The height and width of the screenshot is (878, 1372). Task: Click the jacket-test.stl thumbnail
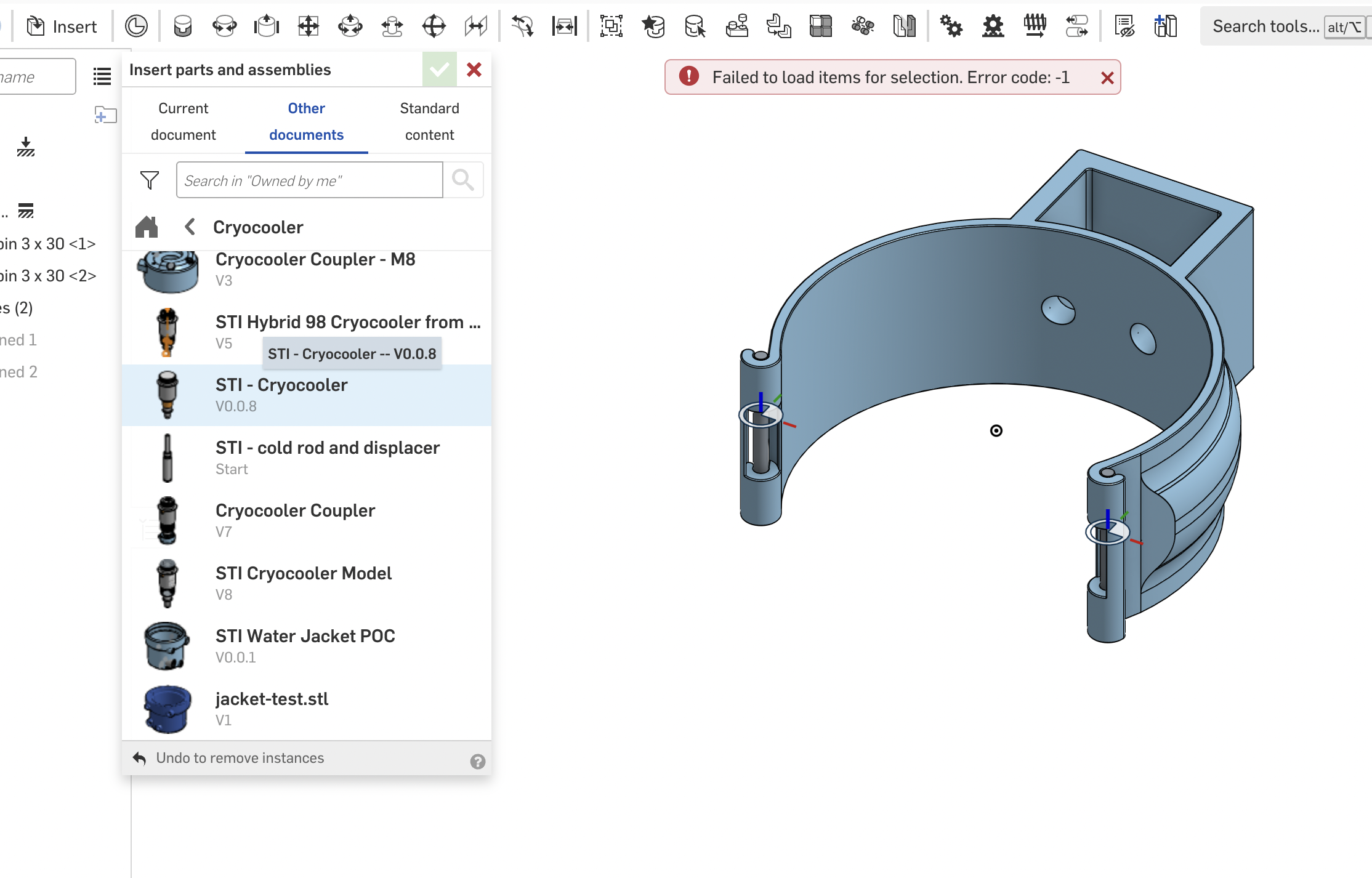(167, 709)
